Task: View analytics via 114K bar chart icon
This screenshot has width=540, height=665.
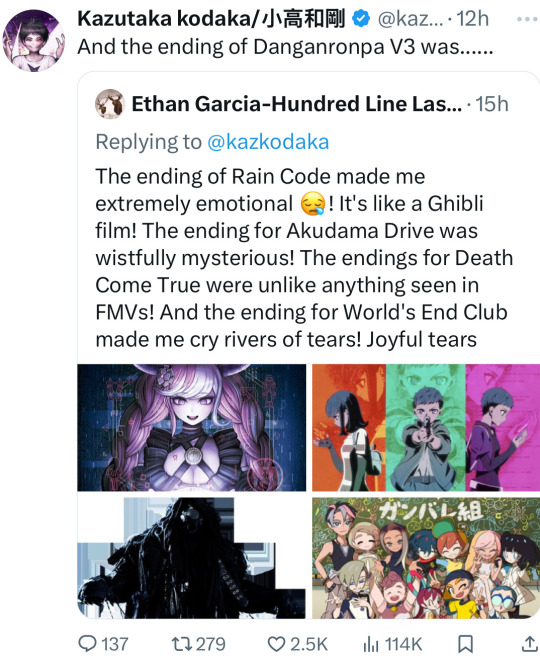Action: point(371,645)
